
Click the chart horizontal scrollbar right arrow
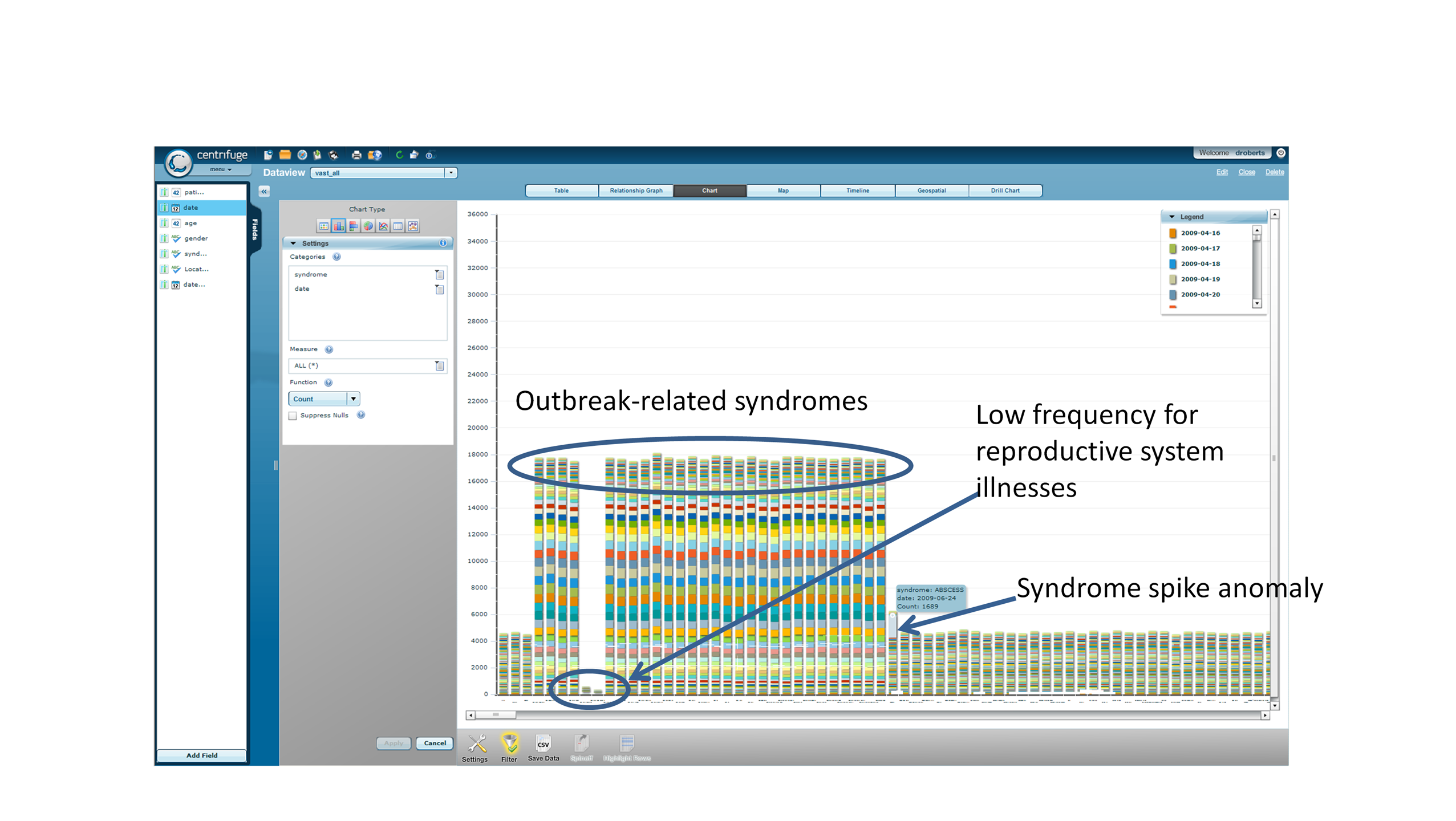(x=1264, y=715)
